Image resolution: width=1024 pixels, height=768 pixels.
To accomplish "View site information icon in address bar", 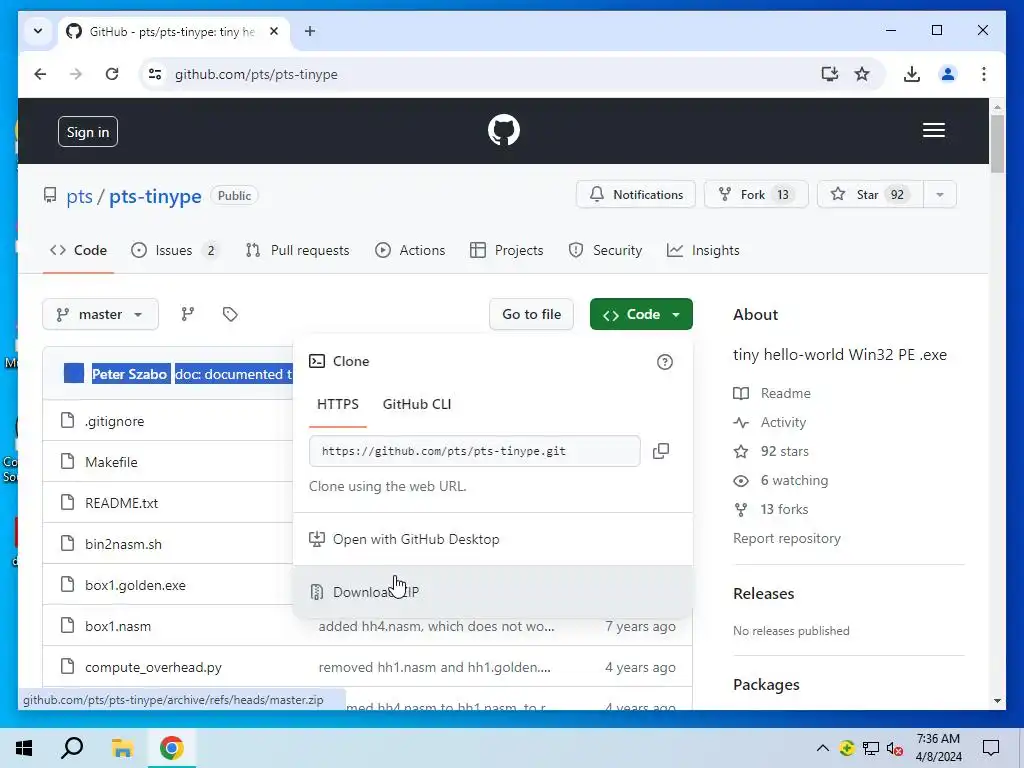I will point(155,74).
